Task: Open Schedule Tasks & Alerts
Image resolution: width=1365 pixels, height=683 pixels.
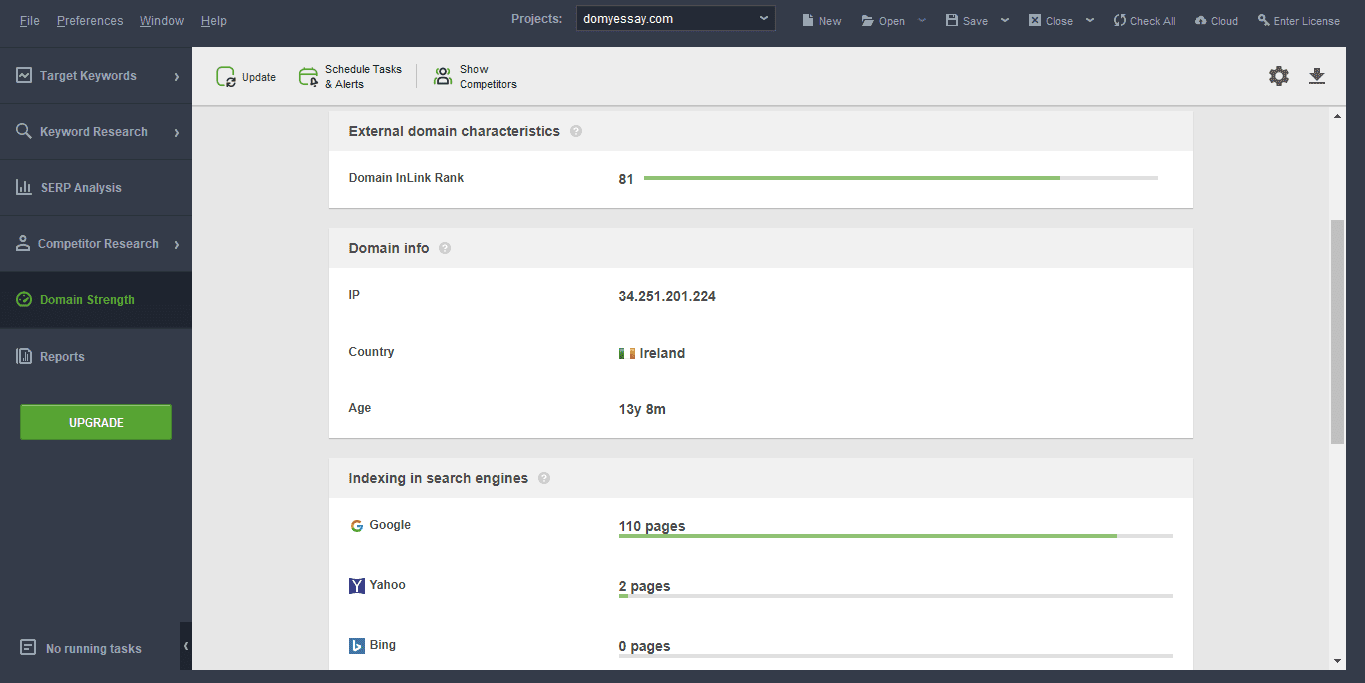Action: 306,76
